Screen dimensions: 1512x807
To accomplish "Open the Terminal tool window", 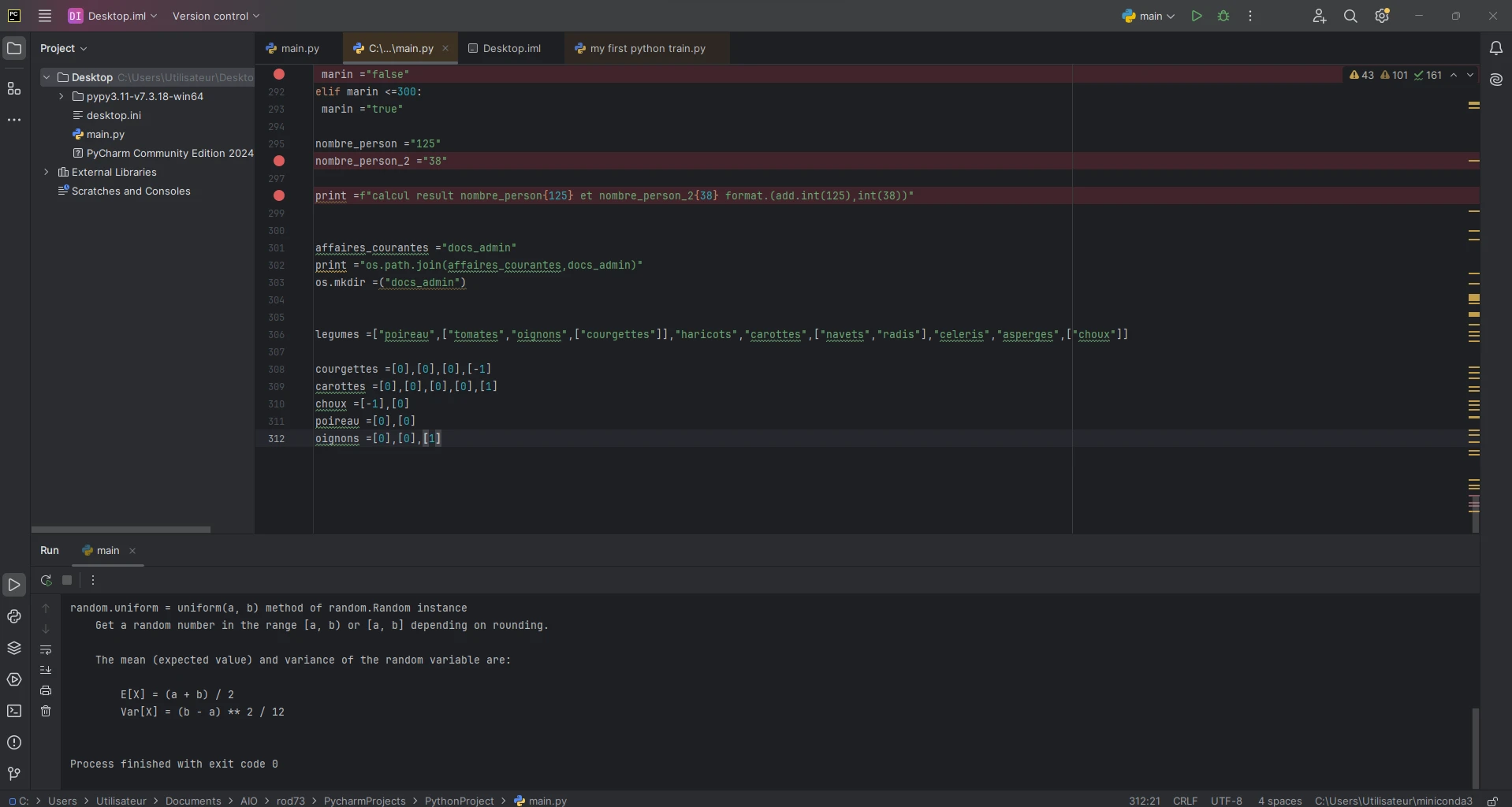I will 14,711.
